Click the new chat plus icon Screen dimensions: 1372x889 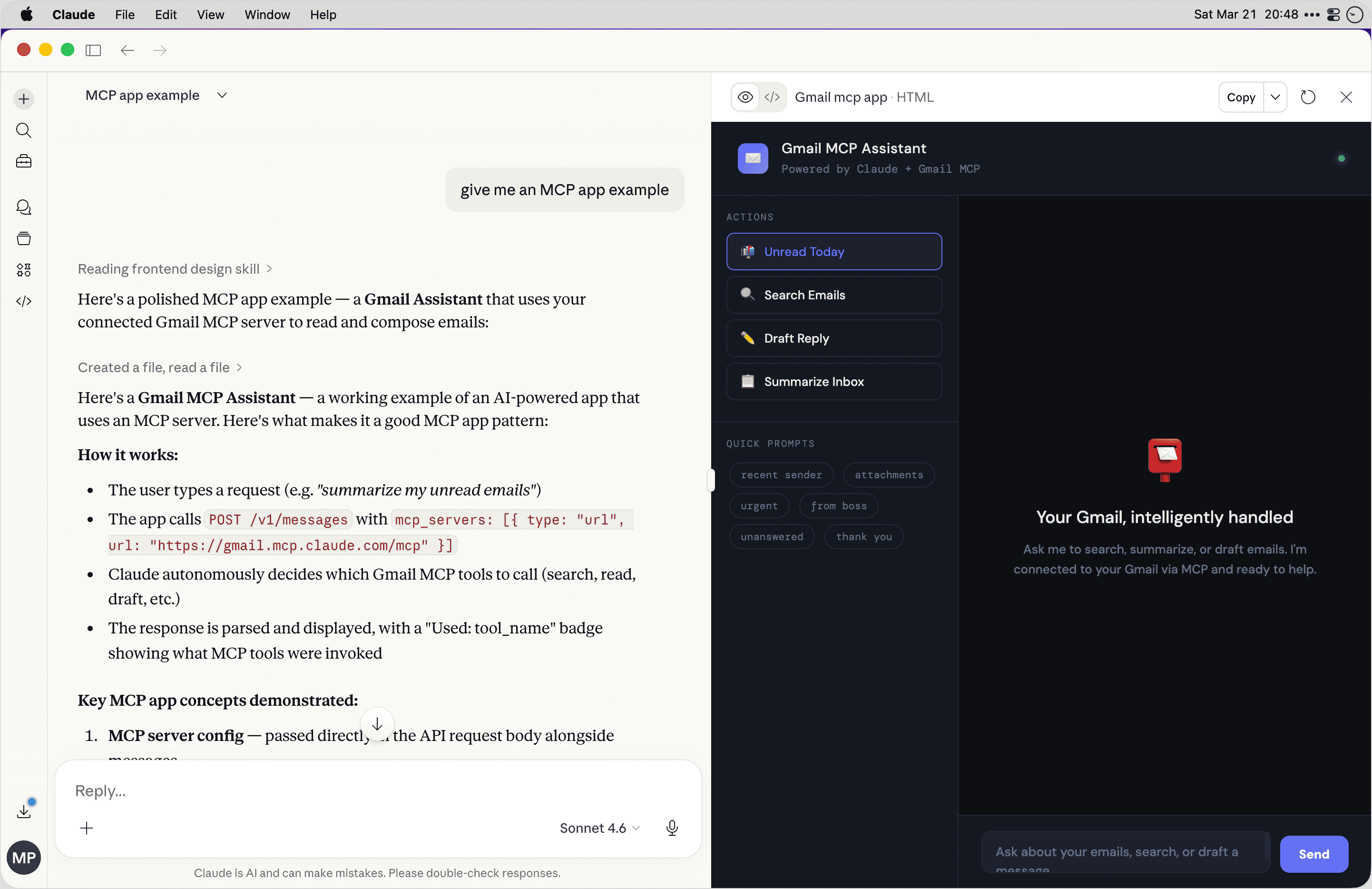click(x=24, y=99)
